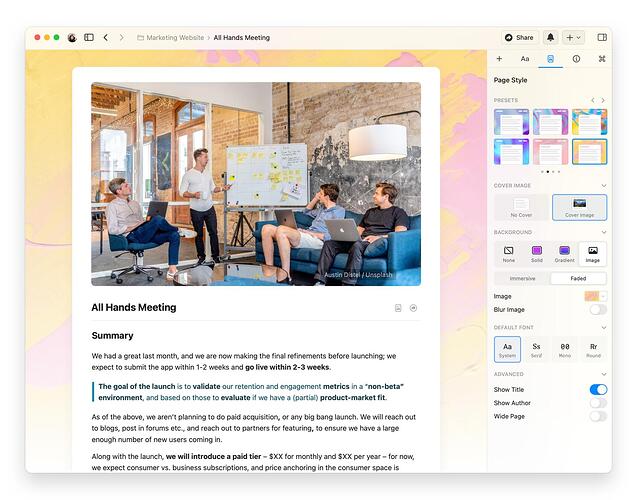This screenshot has height=500, width=639.
Task: Toggle the left sidebar panel icon
Action: (89, 37)
